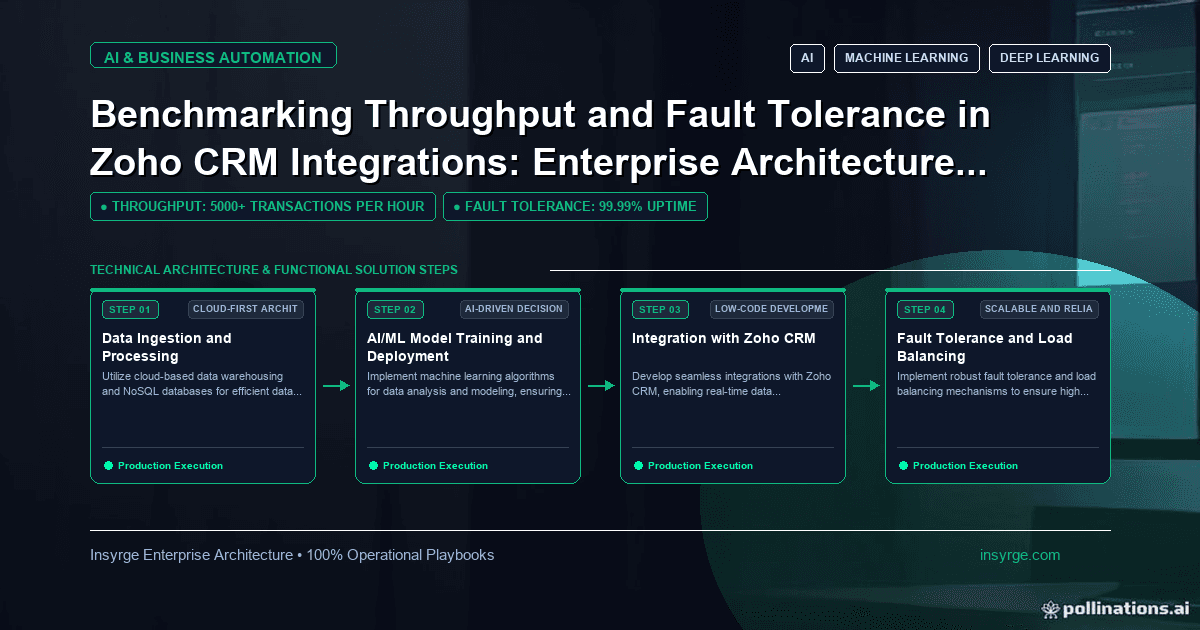Viewport: 1200px width, 630px height.
Task: Click text 'Implement machine learning algorithms'
Action: pyautogui.click(x=461, y=376)
